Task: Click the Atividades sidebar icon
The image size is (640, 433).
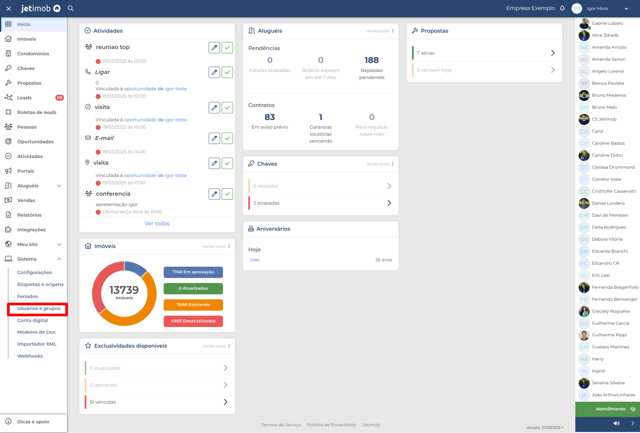Action: pyautogui.click(x=8, y=156)
